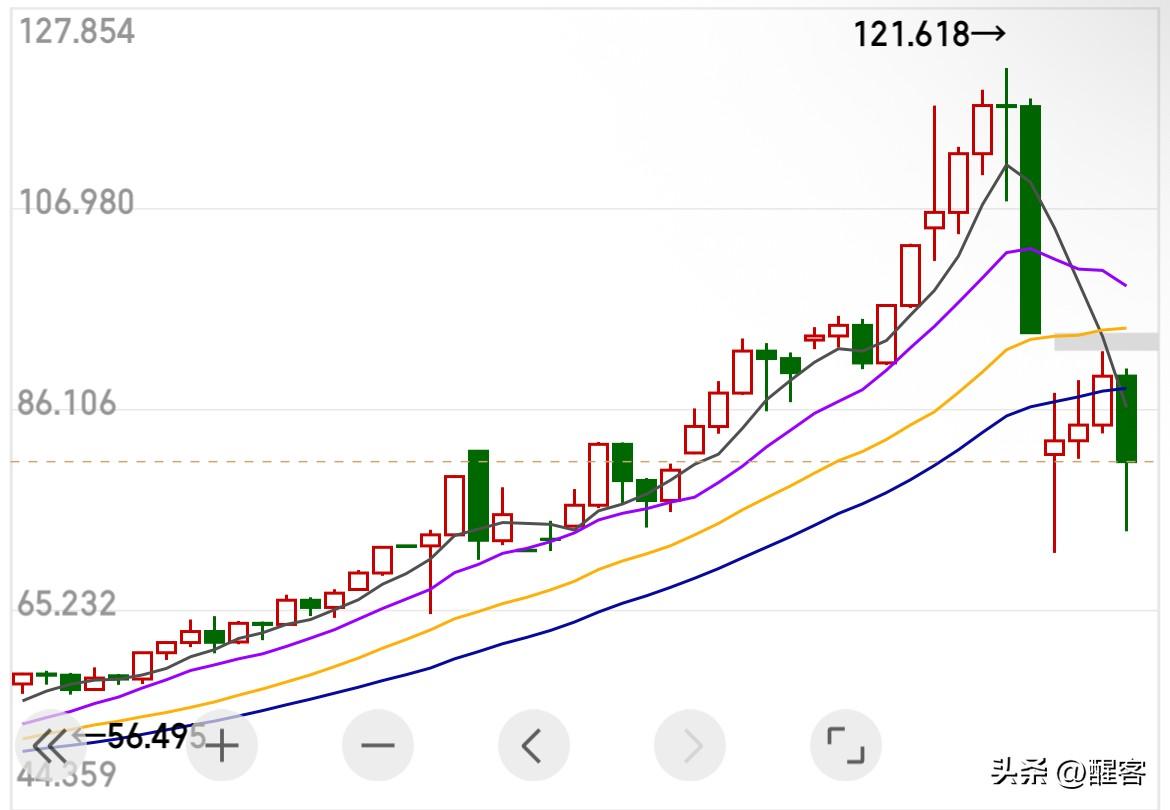Click the 106.980 axis value
1170x810 pixels.
click(x=76, y=202)
